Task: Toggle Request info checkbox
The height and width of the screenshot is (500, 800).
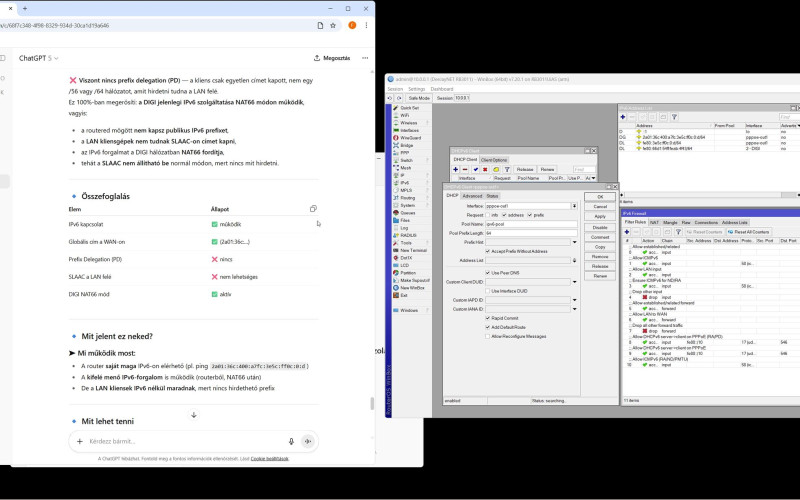Action: pyautogui.click(x=488, y=215)
